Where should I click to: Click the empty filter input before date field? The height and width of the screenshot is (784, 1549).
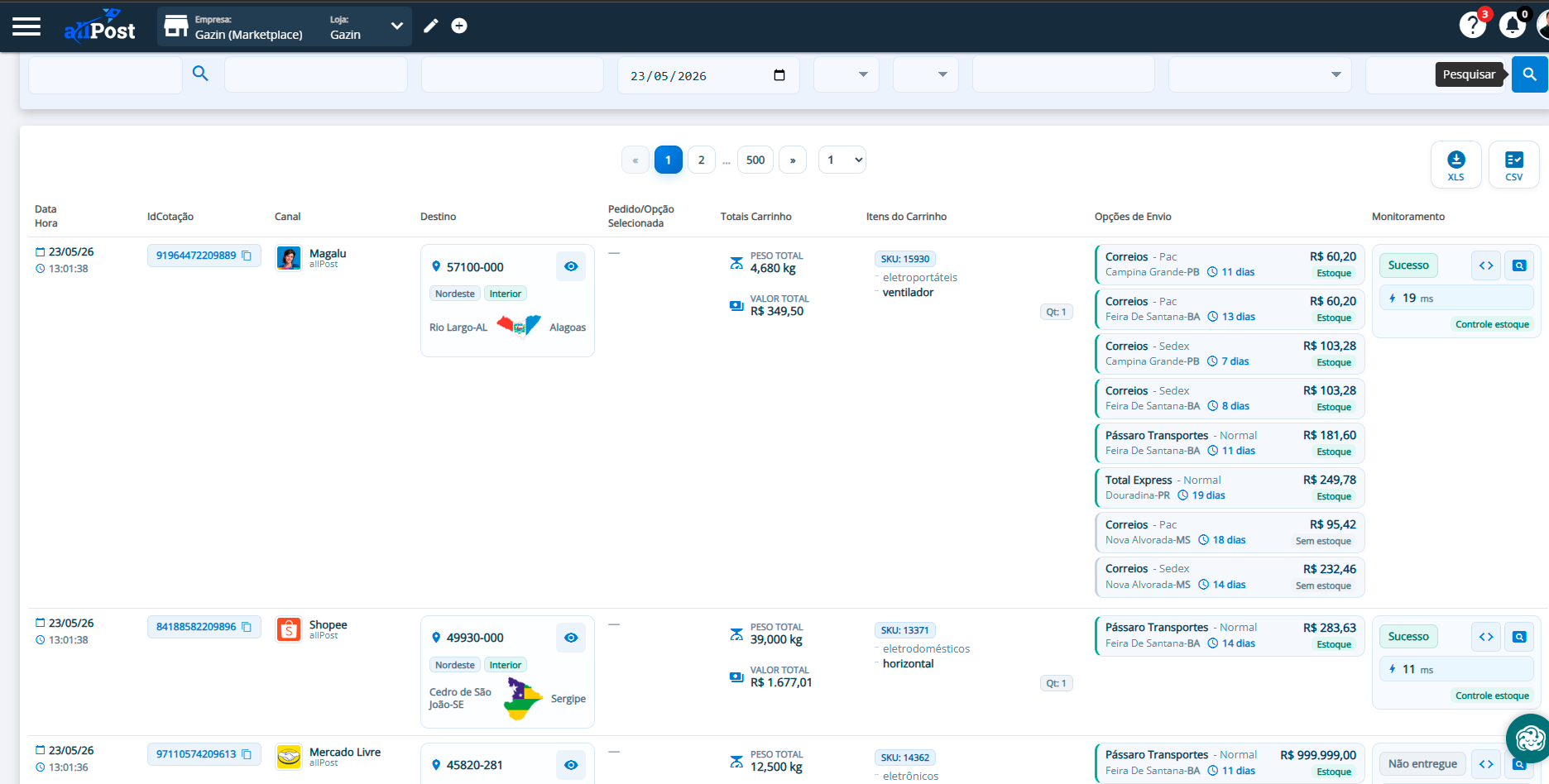pyautogui.click(x=512, y=74)
